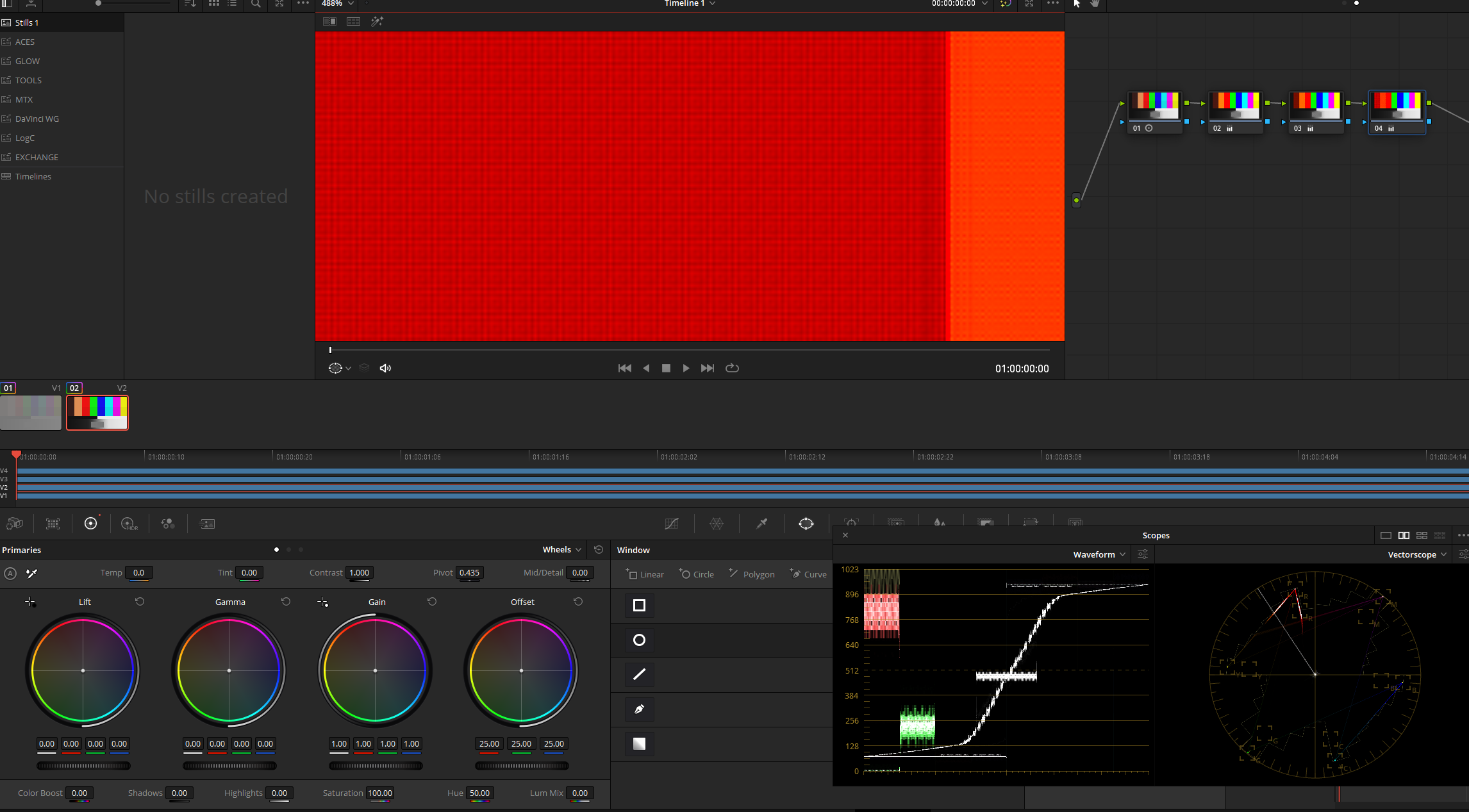Mute viewer audio with speaker icon
Viewport: 1469px width, 812px height.
point(385,368)
